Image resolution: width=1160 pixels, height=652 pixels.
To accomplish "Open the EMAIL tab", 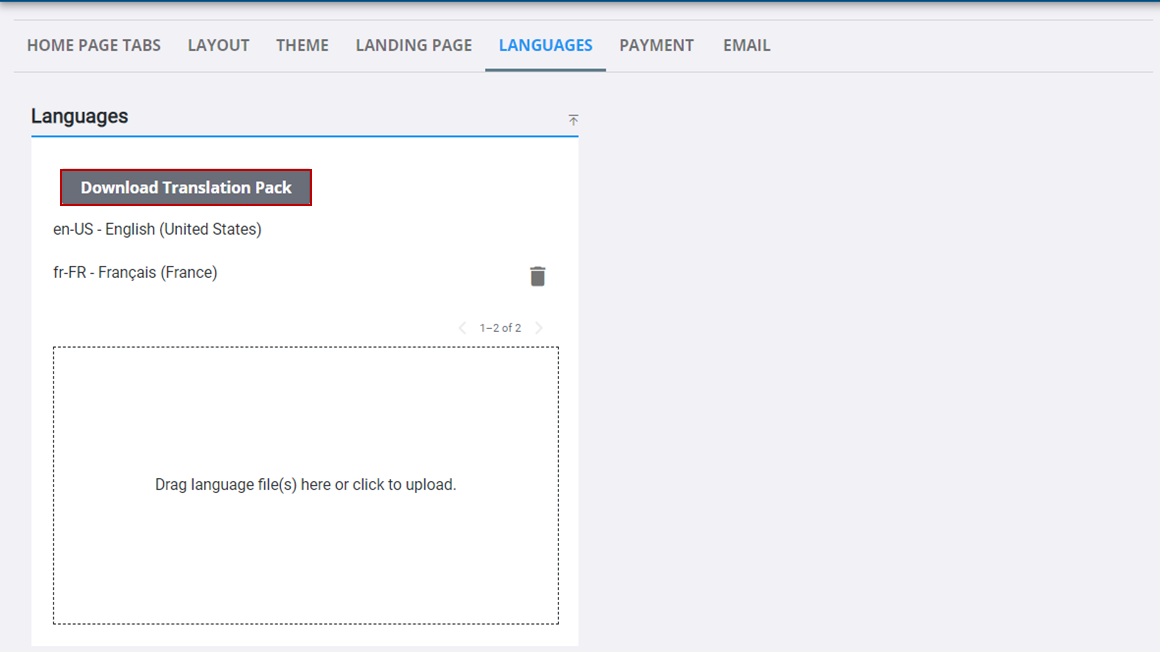I will 746,45.
